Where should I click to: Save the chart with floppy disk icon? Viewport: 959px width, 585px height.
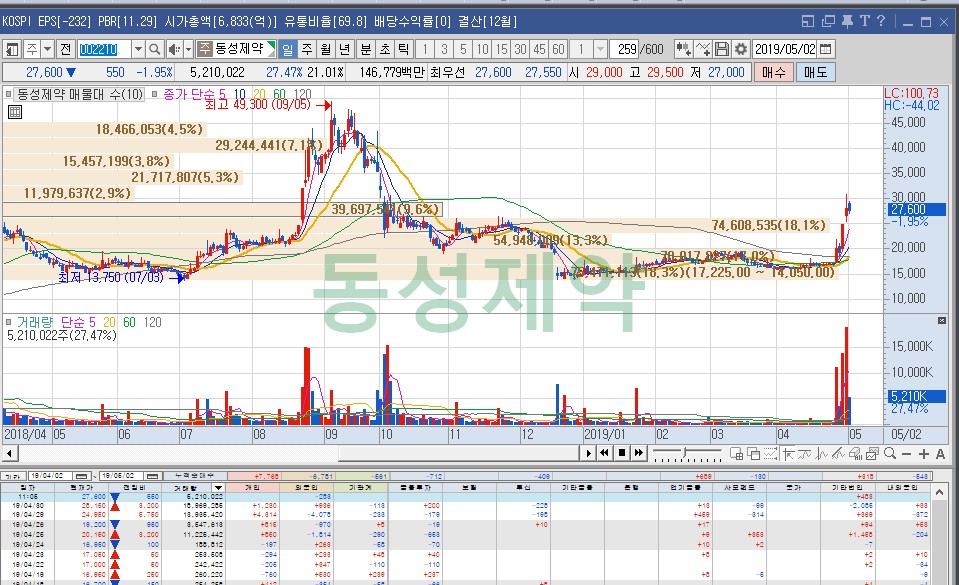(722, 49)
